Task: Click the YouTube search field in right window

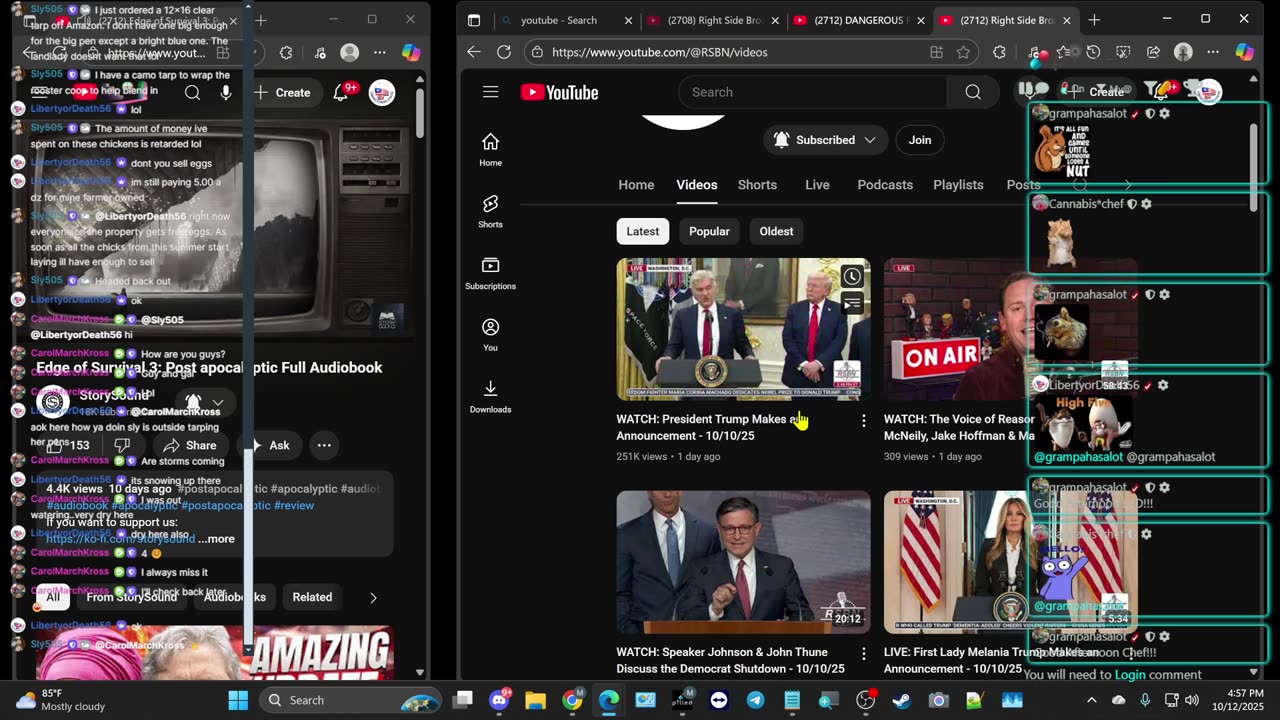Action: click(x=812, y=92)
